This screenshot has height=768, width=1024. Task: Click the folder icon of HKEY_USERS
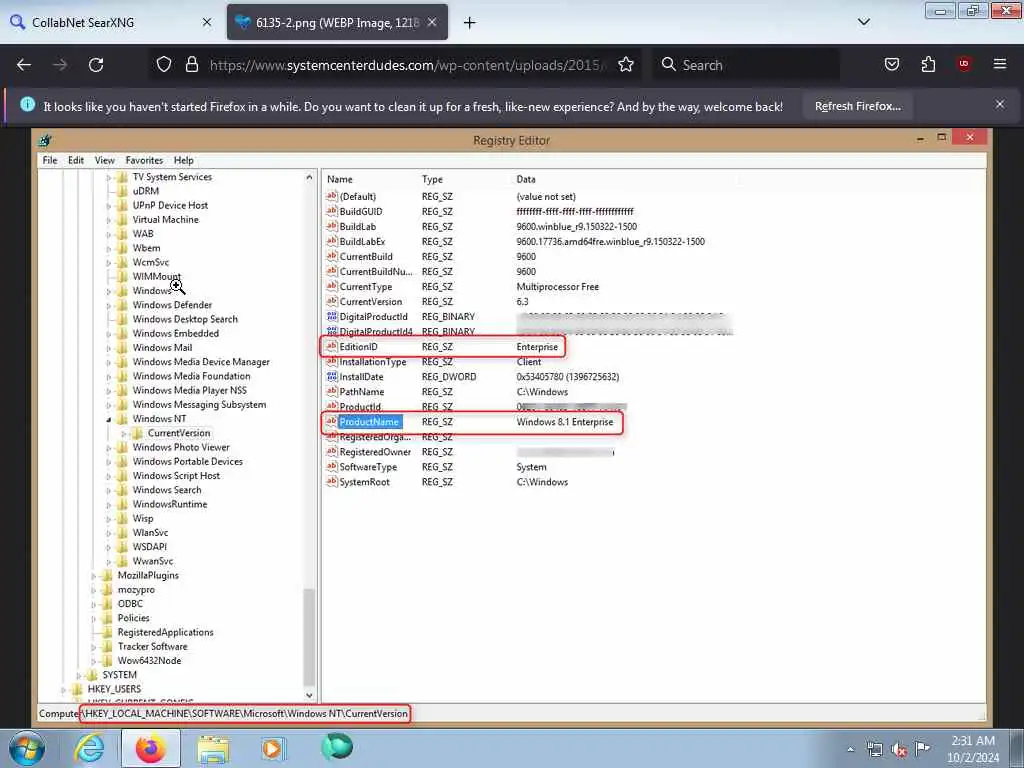point(77,689)
